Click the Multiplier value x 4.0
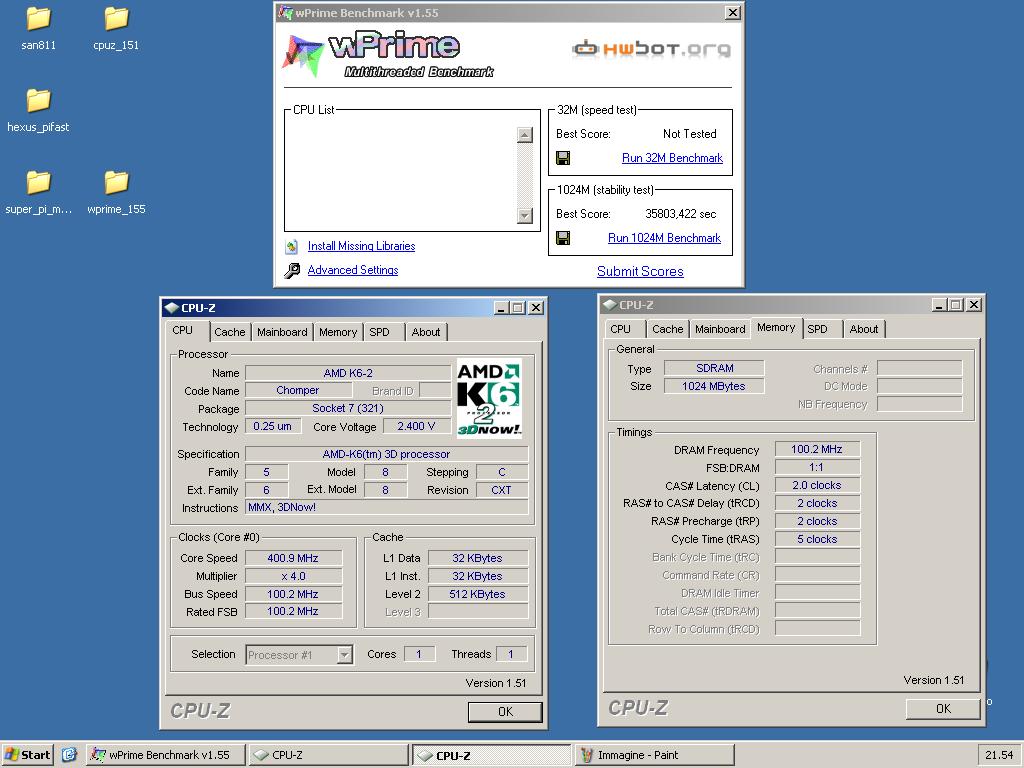1024x768 pixels. tap(293, 577)
